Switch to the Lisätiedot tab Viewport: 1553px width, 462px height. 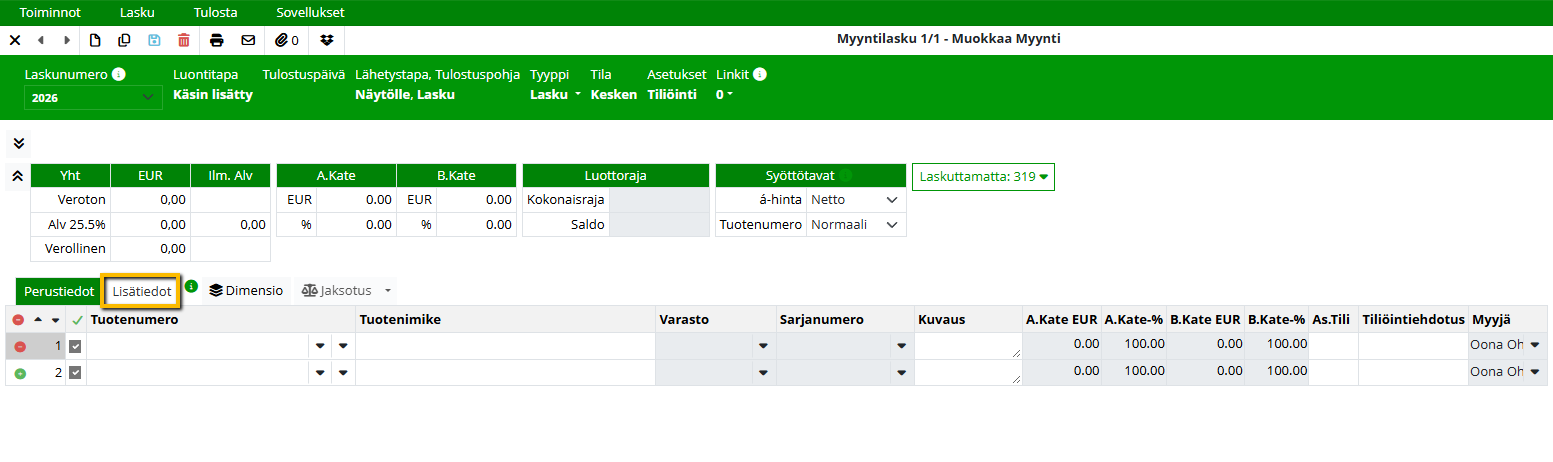141,291
